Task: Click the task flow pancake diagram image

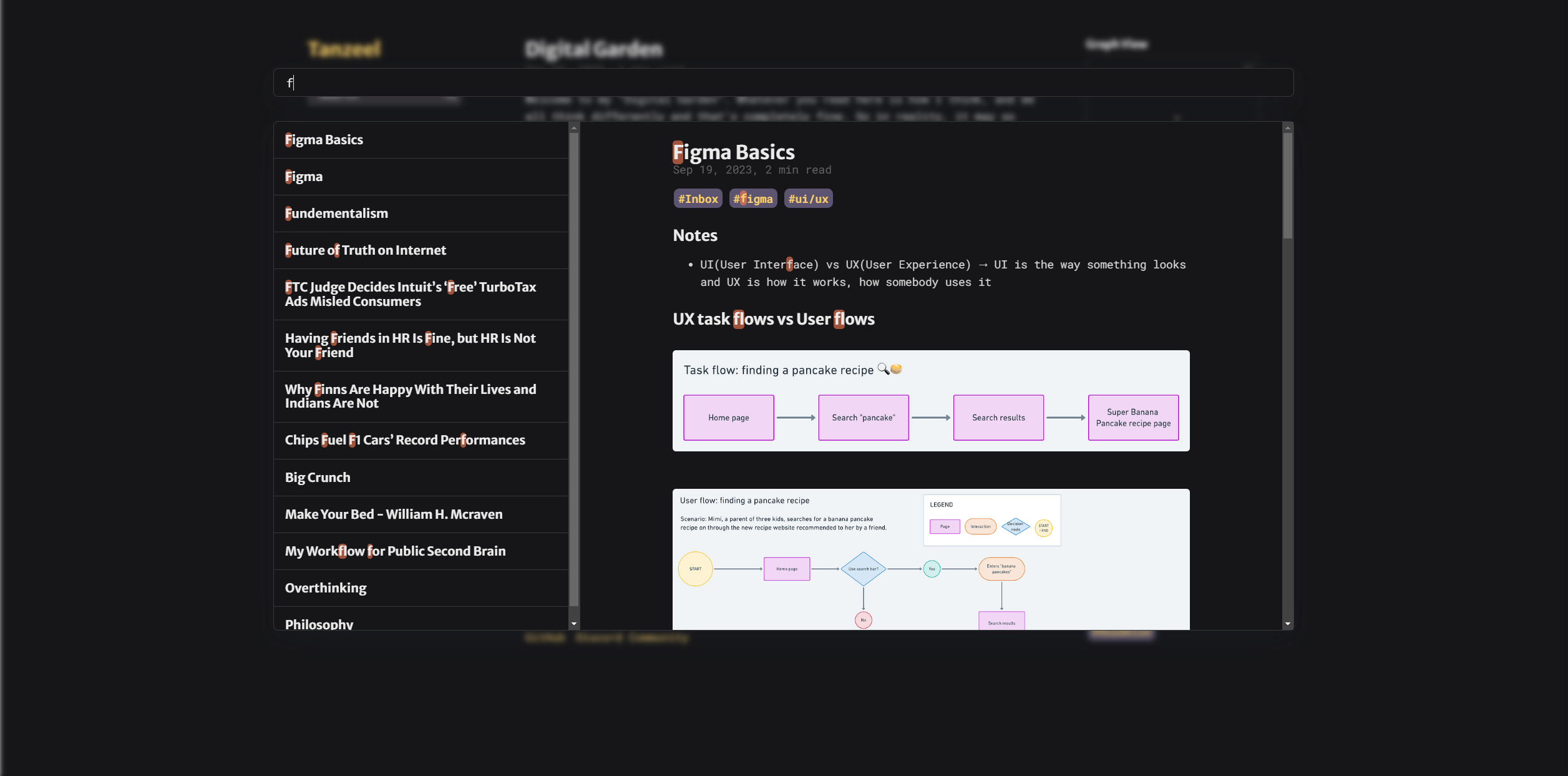Action: click(930, 401)
